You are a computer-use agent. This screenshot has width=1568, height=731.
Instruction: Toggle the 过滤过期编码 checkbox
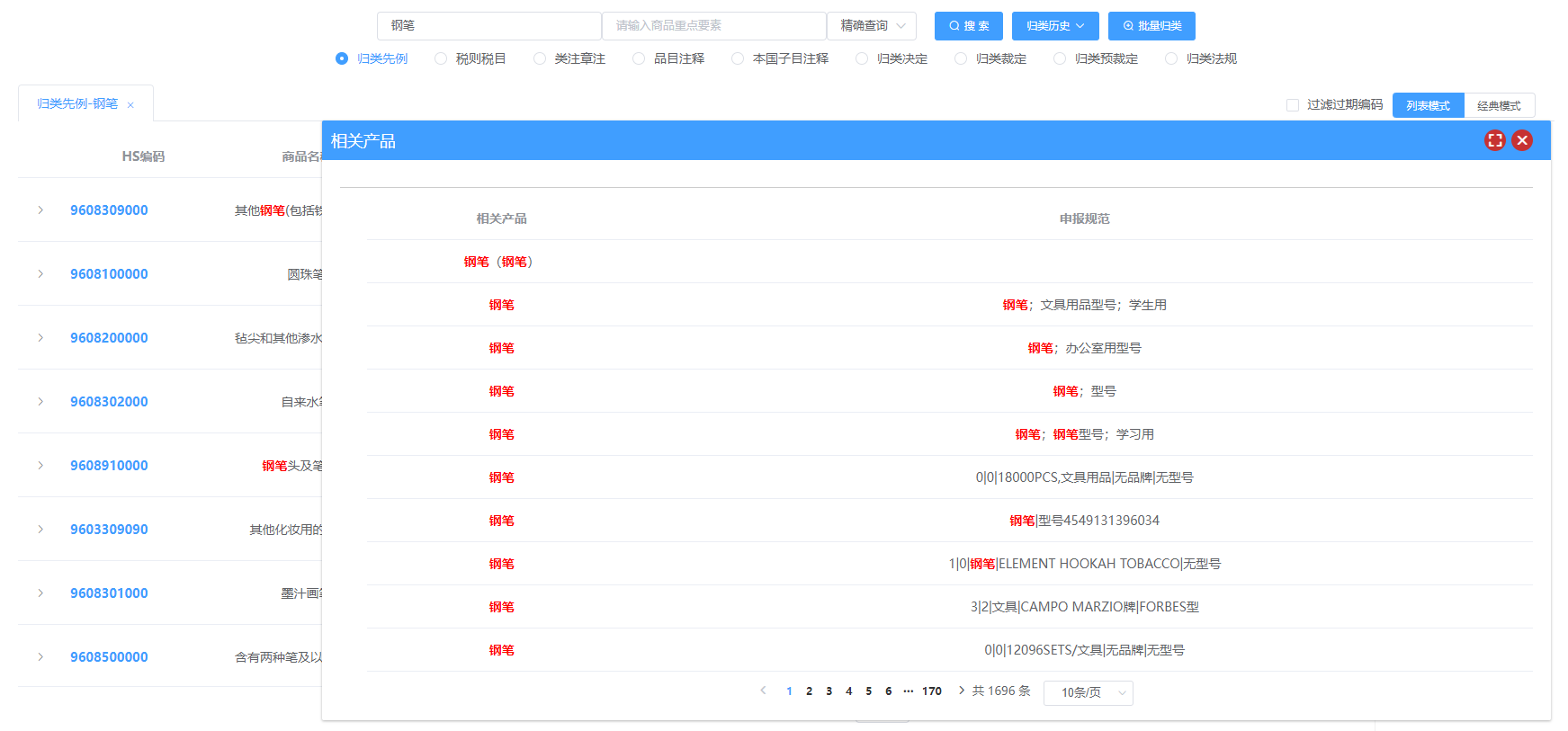[1293, 105]
